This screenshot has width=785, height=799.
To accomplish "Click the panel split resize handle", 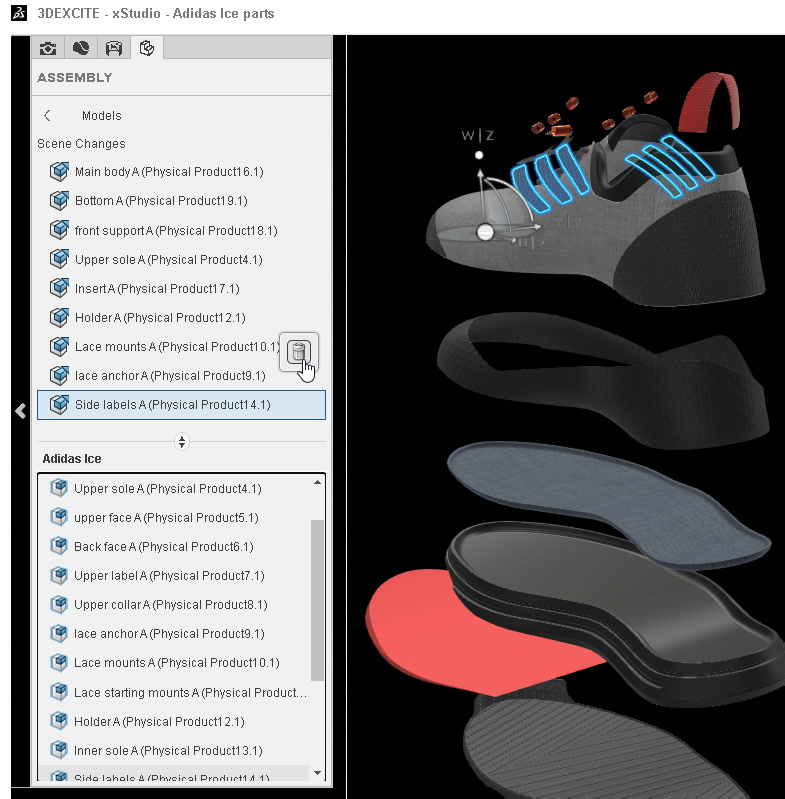I will (x=182, y=441).
